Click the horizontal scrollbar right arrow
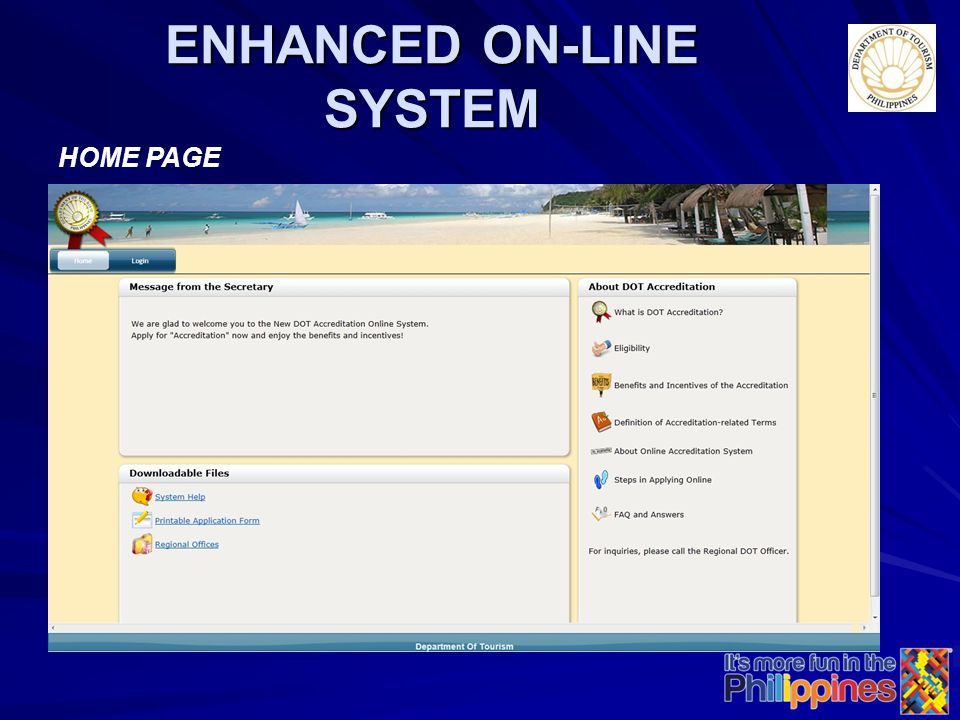Screen dimensions: 960x720 tap(864, 628)
